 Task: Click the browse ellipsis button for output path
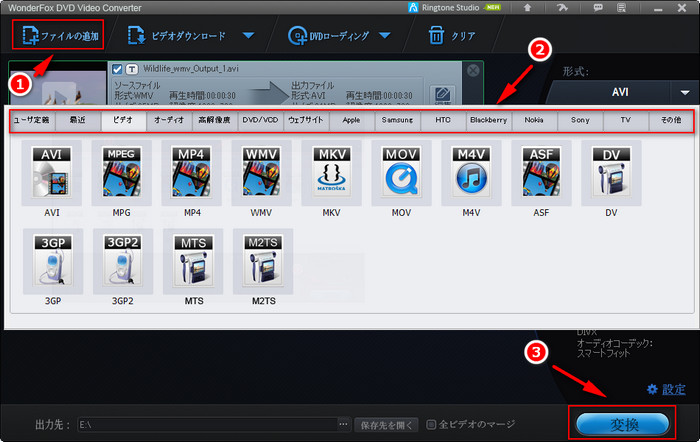[343, 424]
